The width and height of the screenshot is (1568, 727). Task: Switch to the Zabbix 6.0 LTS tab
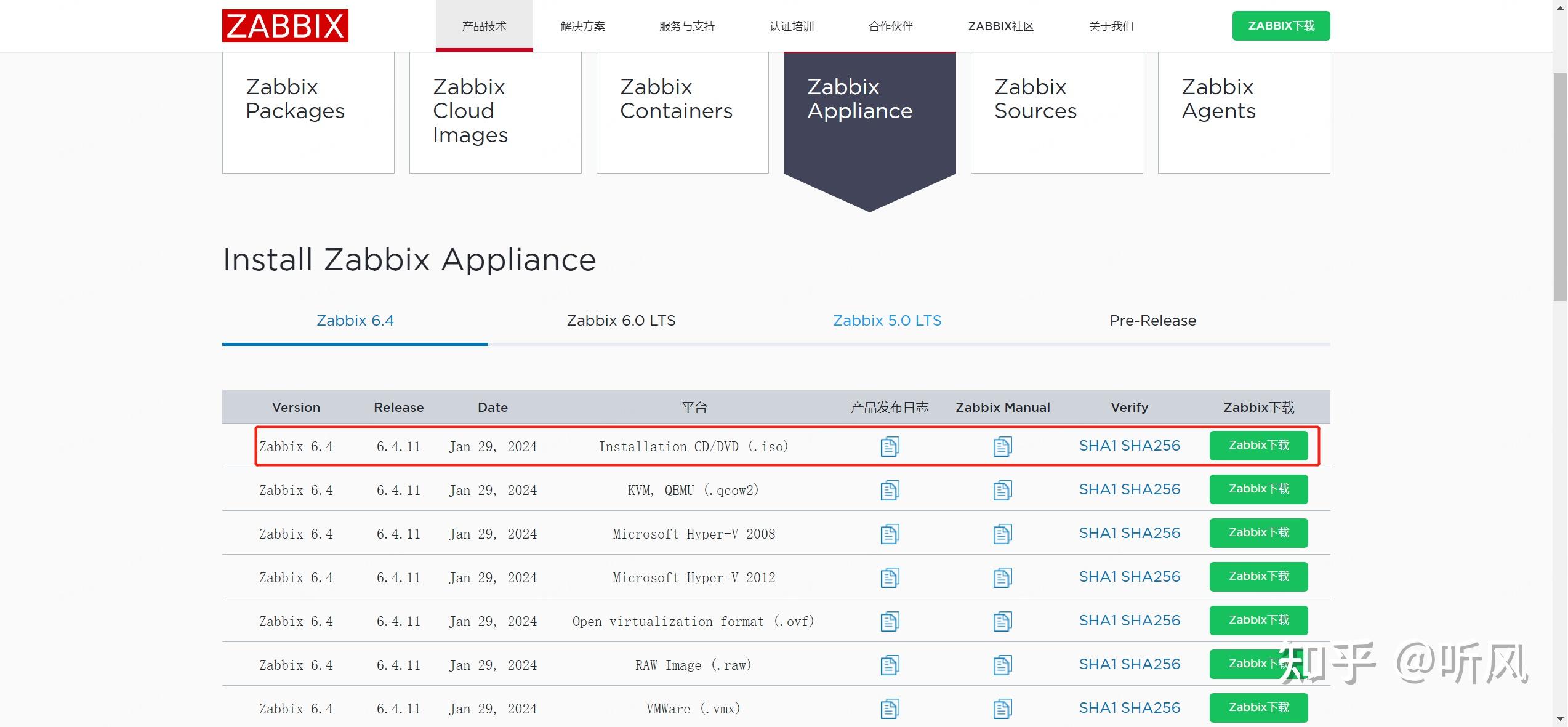[621, 320]
